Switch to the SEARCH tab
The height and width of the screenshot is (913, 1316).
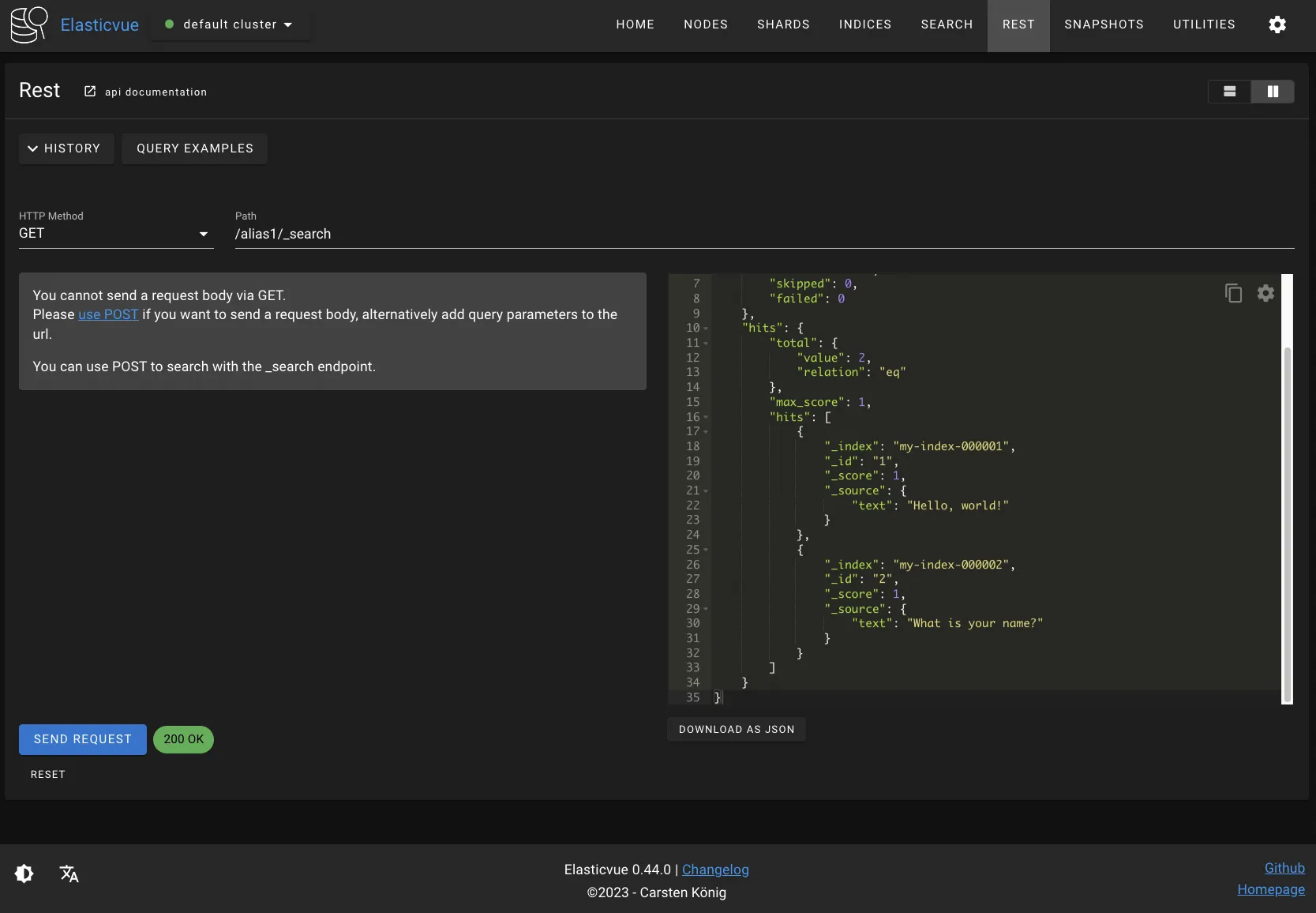947,24
